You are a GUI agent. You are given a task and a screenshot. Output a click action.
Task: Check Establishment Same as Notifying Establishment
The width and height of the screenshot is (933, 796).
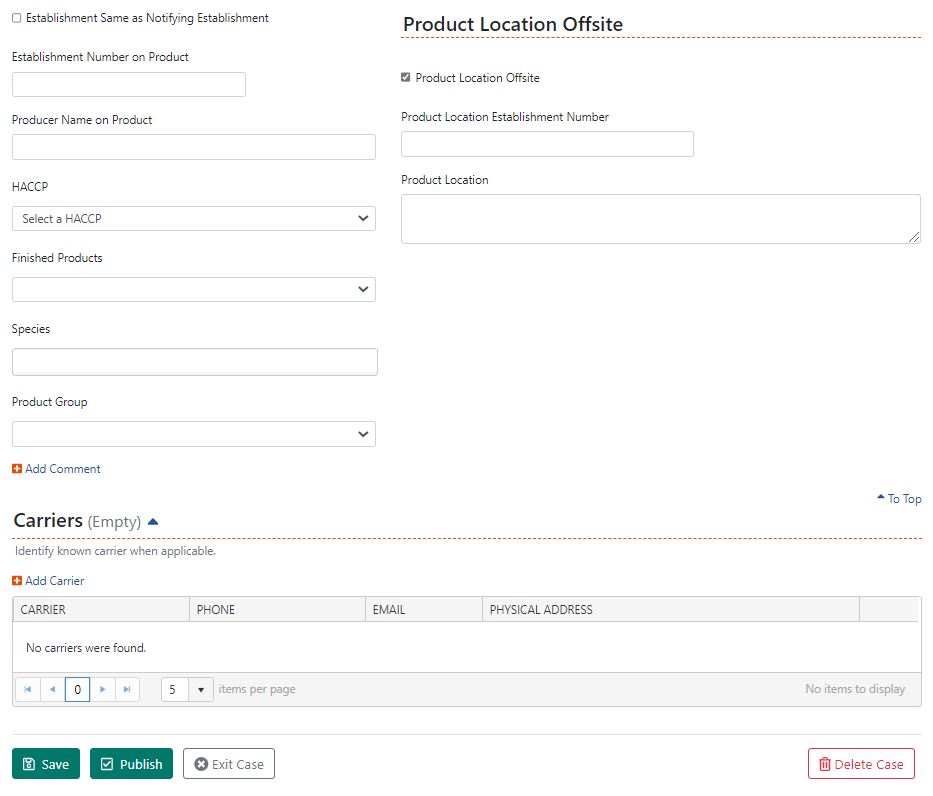[17, 18]
